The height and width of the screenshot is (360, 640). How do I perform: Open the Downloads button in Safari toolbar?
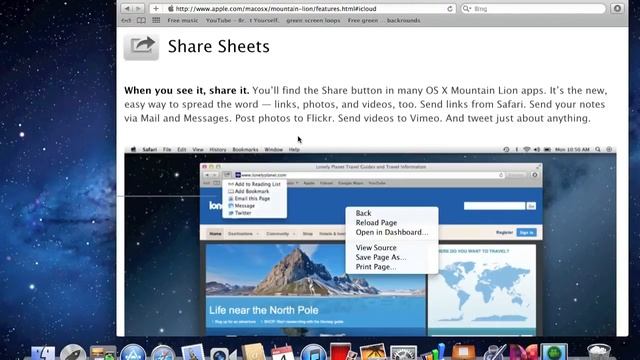click(x=617, y=8)
